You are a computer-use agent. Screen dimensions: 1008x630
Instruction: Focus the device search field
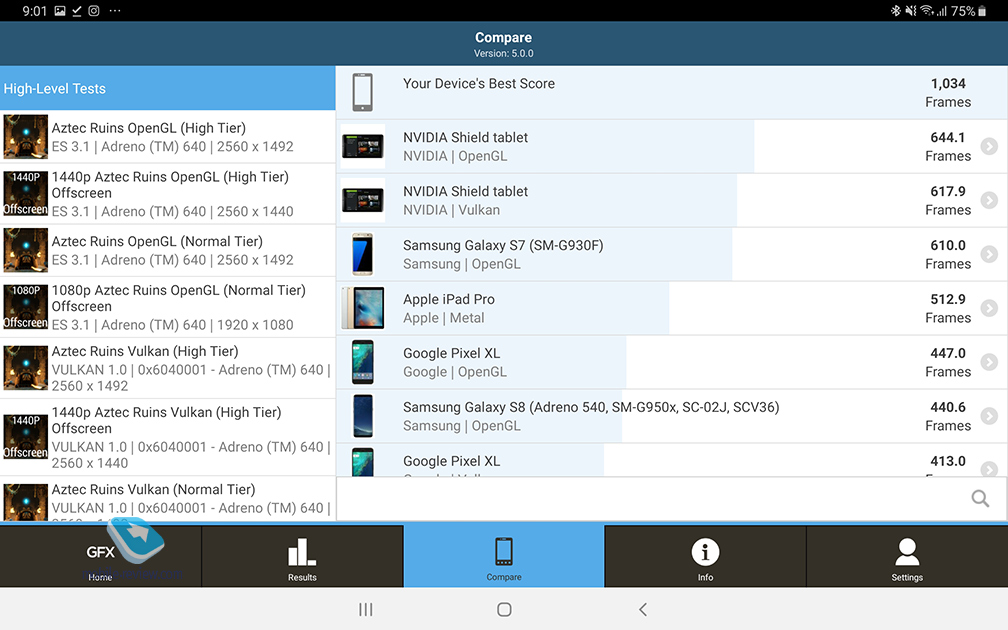tap(671, 499)
